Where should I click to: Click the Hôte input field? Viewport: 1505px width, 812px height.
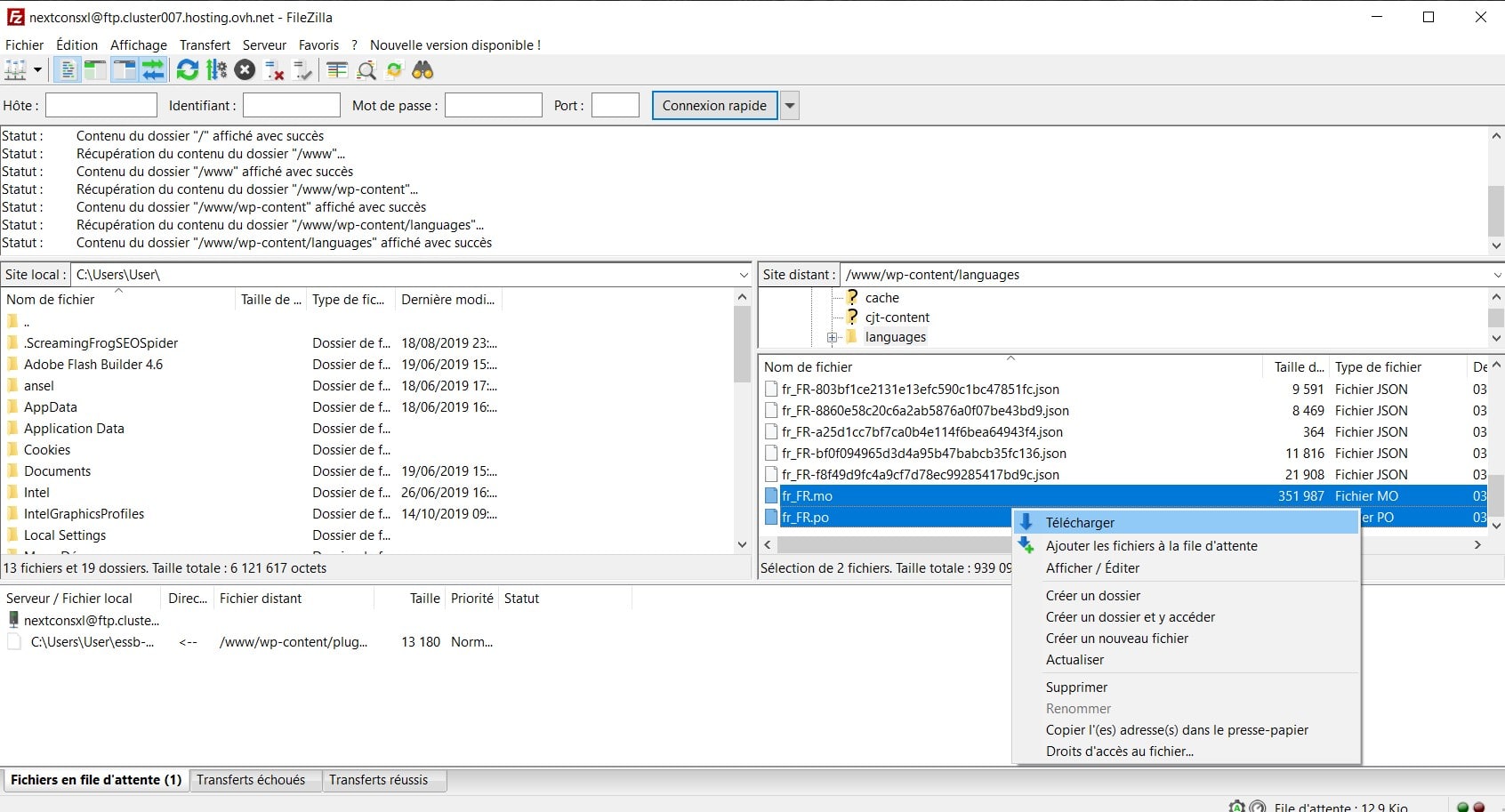pos(101,105)
